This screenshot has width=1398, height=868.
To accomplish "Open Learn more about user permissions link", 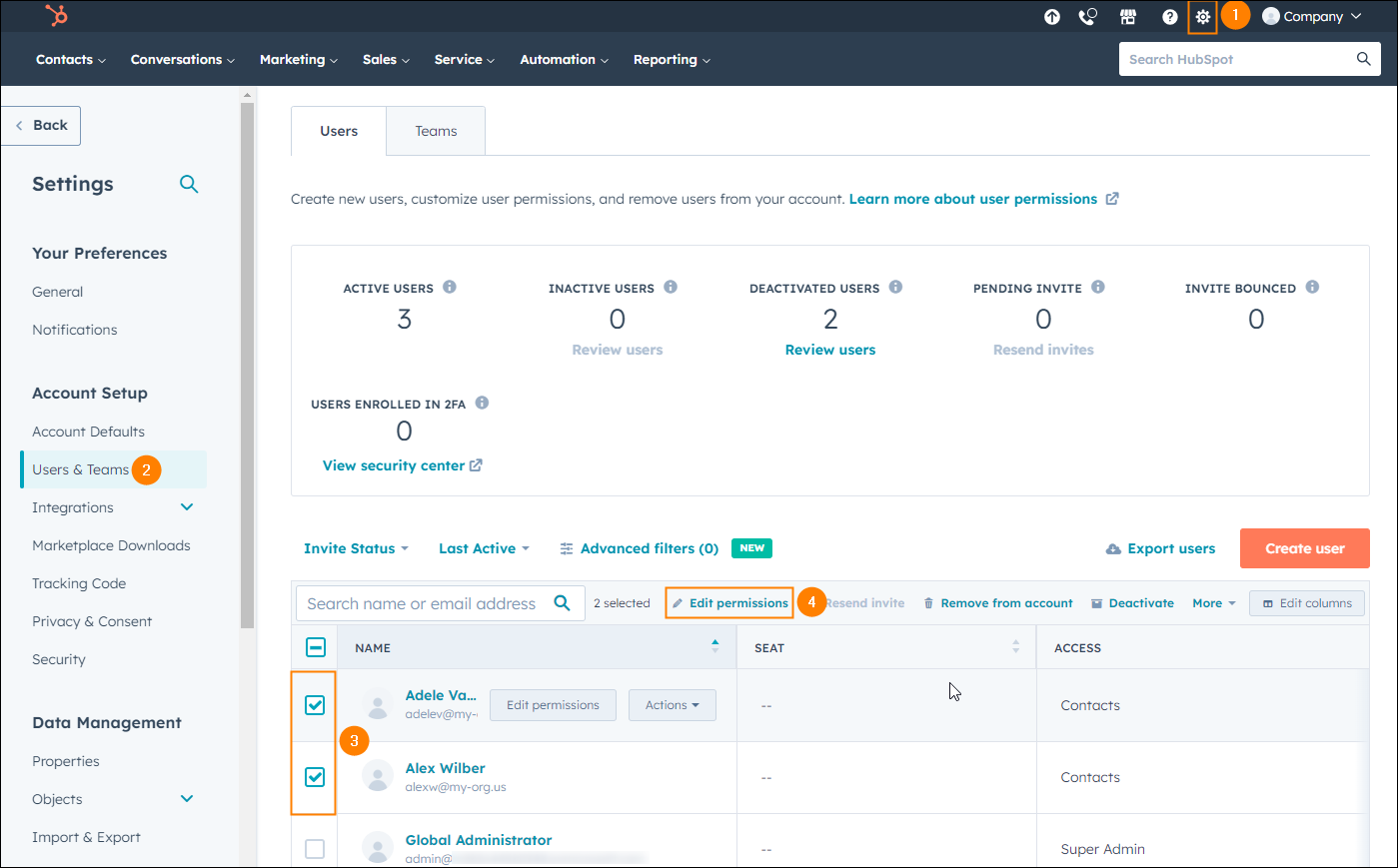I will pos(983,199).
